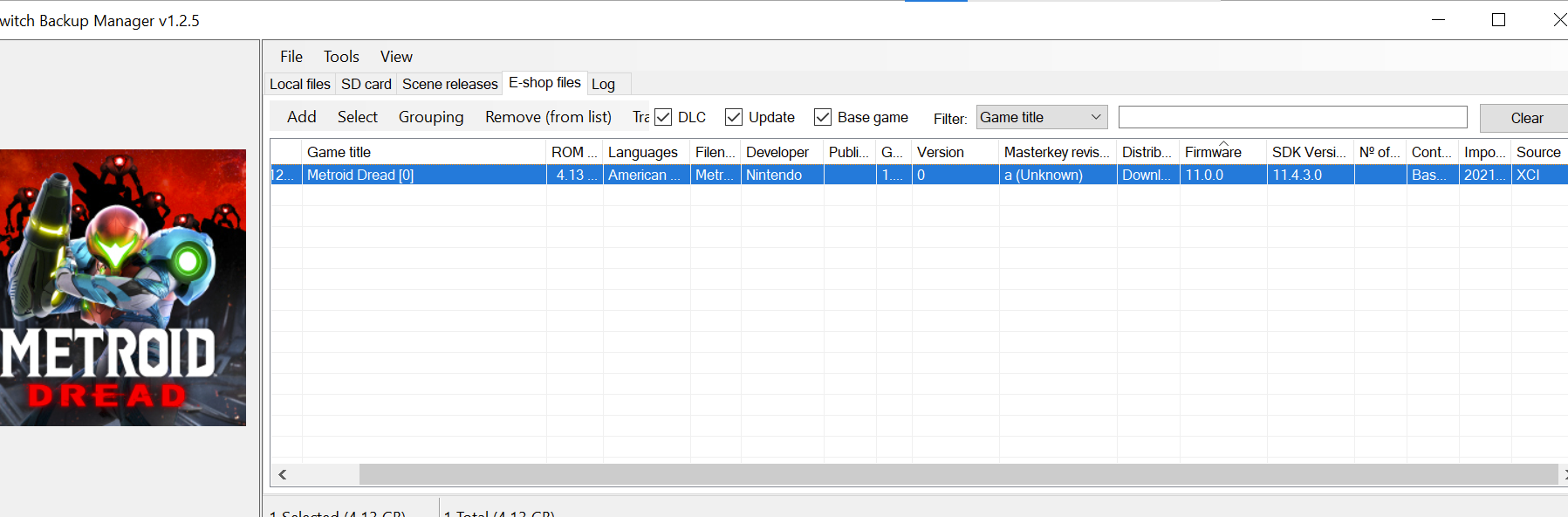Toggle the Update checkbox
This screenshot has height=517, width=1568.
click(x=734, y=117)
